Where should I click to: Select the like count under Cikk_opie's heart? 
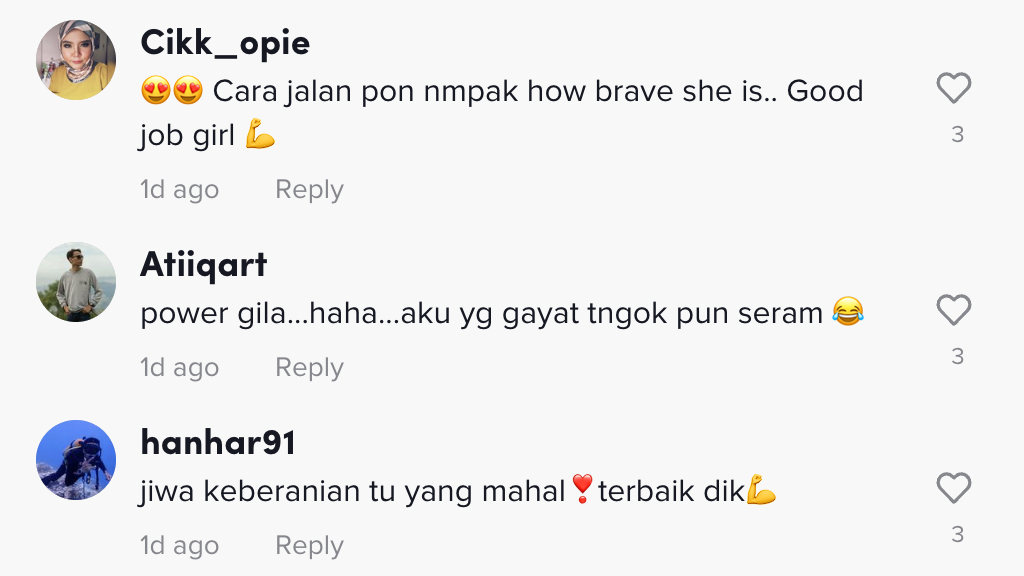tap(957, 135)
